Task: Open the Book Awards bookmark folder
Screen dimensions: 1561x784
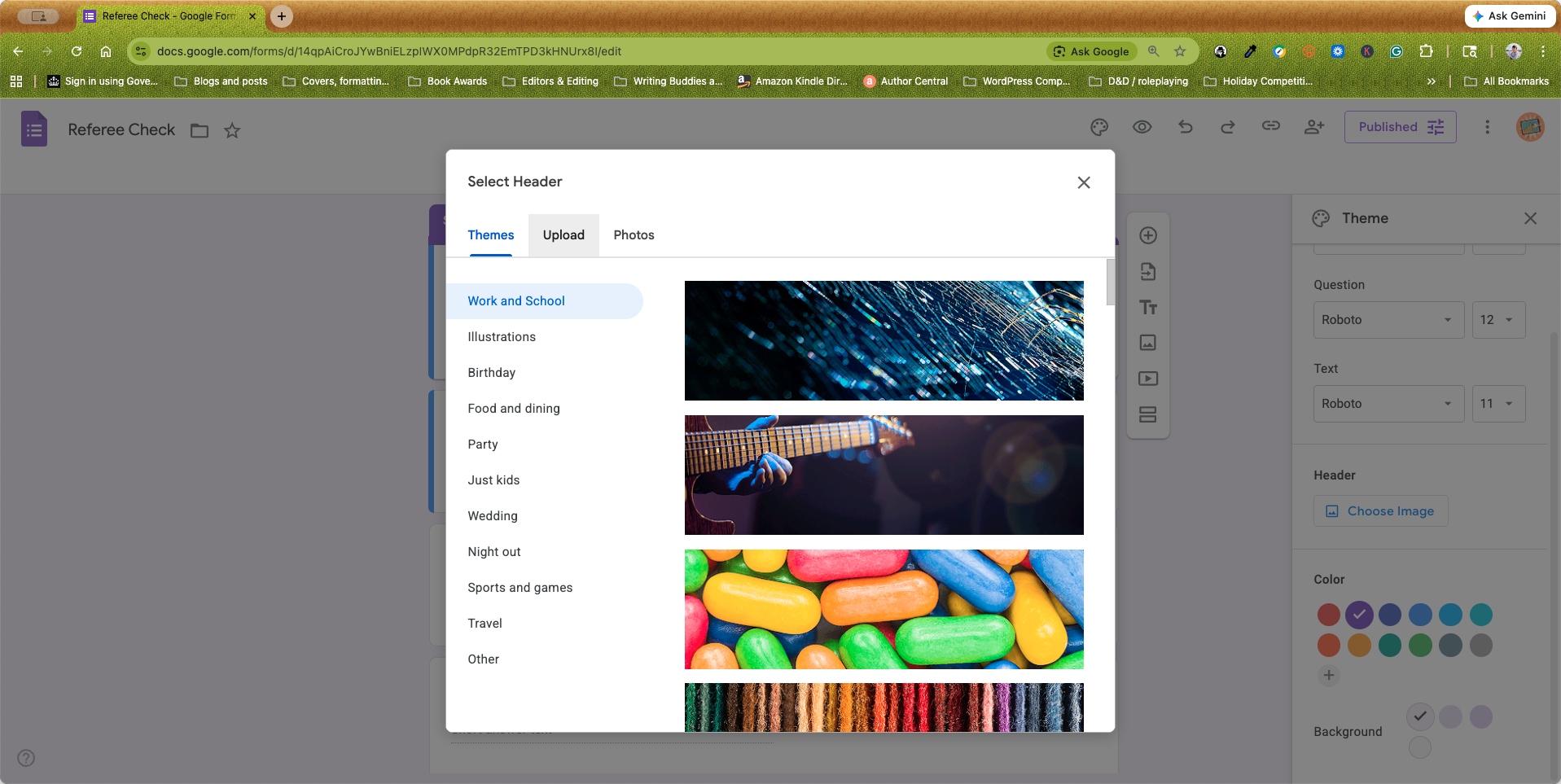Action: tap(448, 81)
